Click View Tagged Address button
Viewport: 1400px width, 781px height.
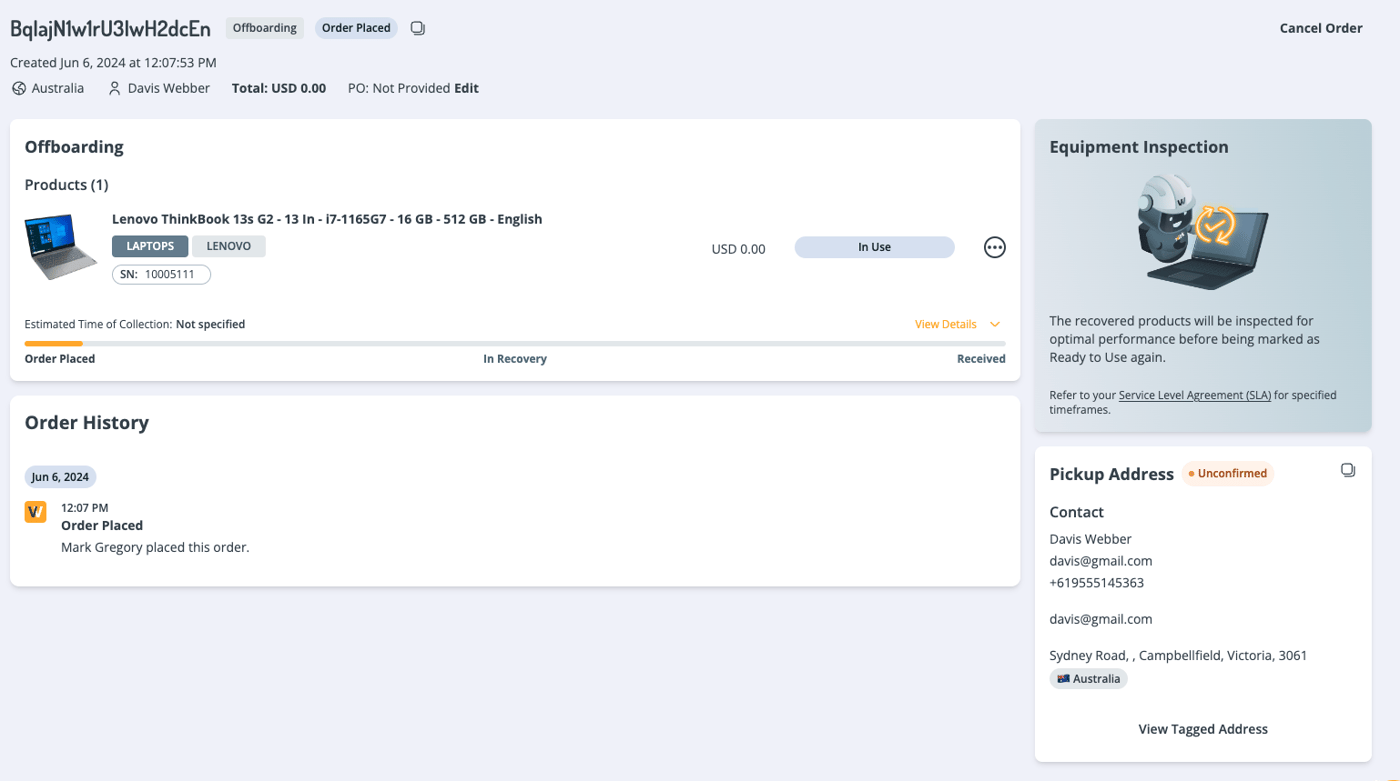(1202, 729)
